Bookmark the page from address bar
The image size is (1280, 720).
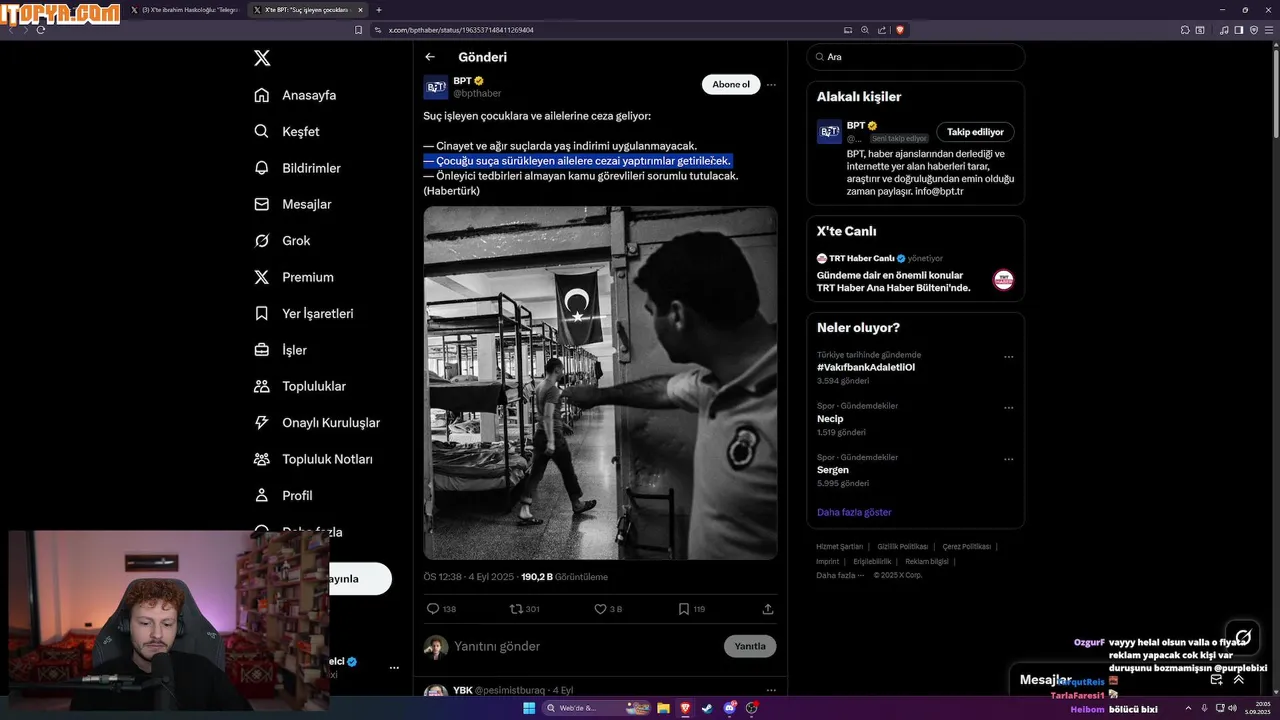(x=359, y=30)
